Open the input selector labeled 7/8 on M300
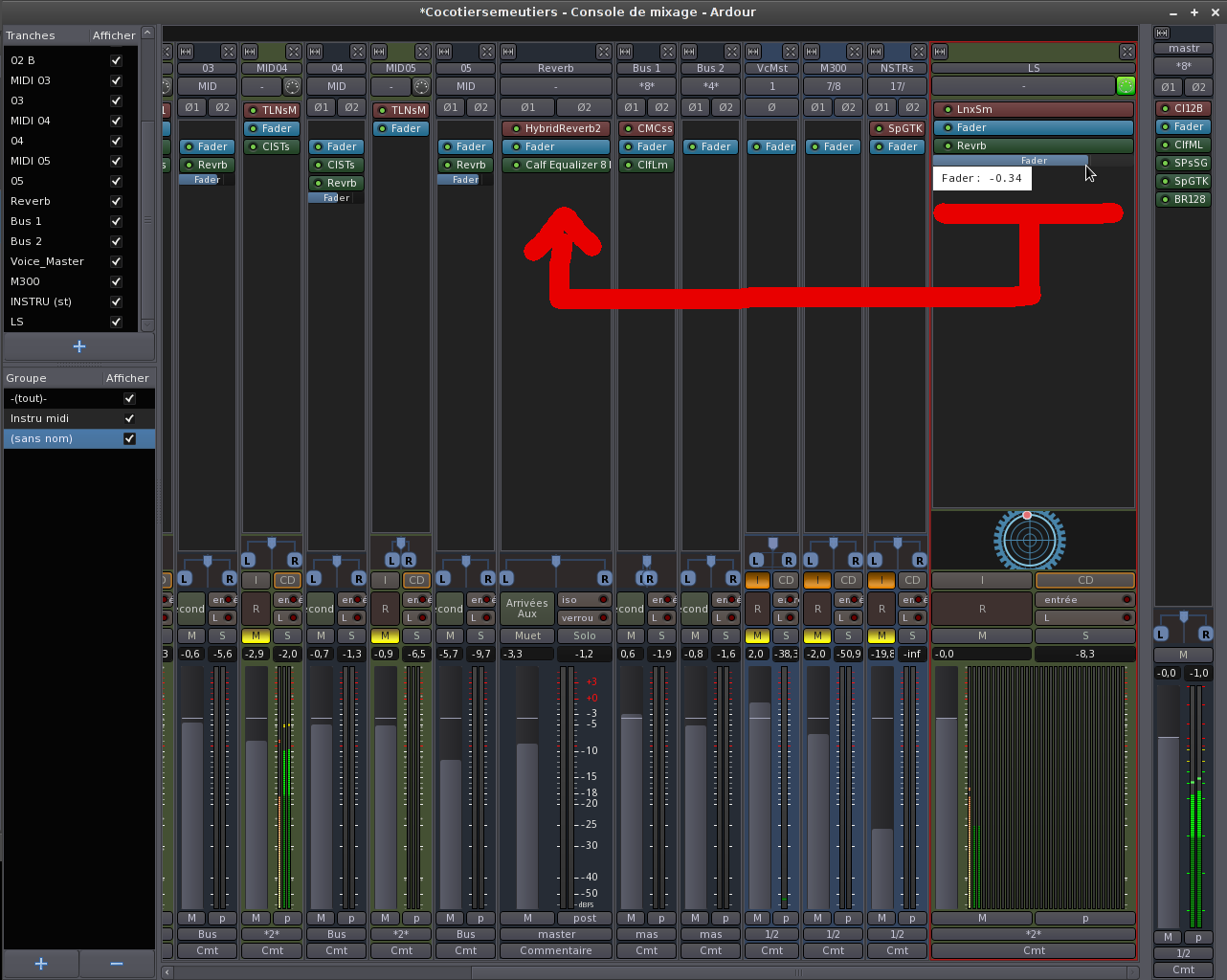This screenshot has height=980, width=1227. coord(834,86)
